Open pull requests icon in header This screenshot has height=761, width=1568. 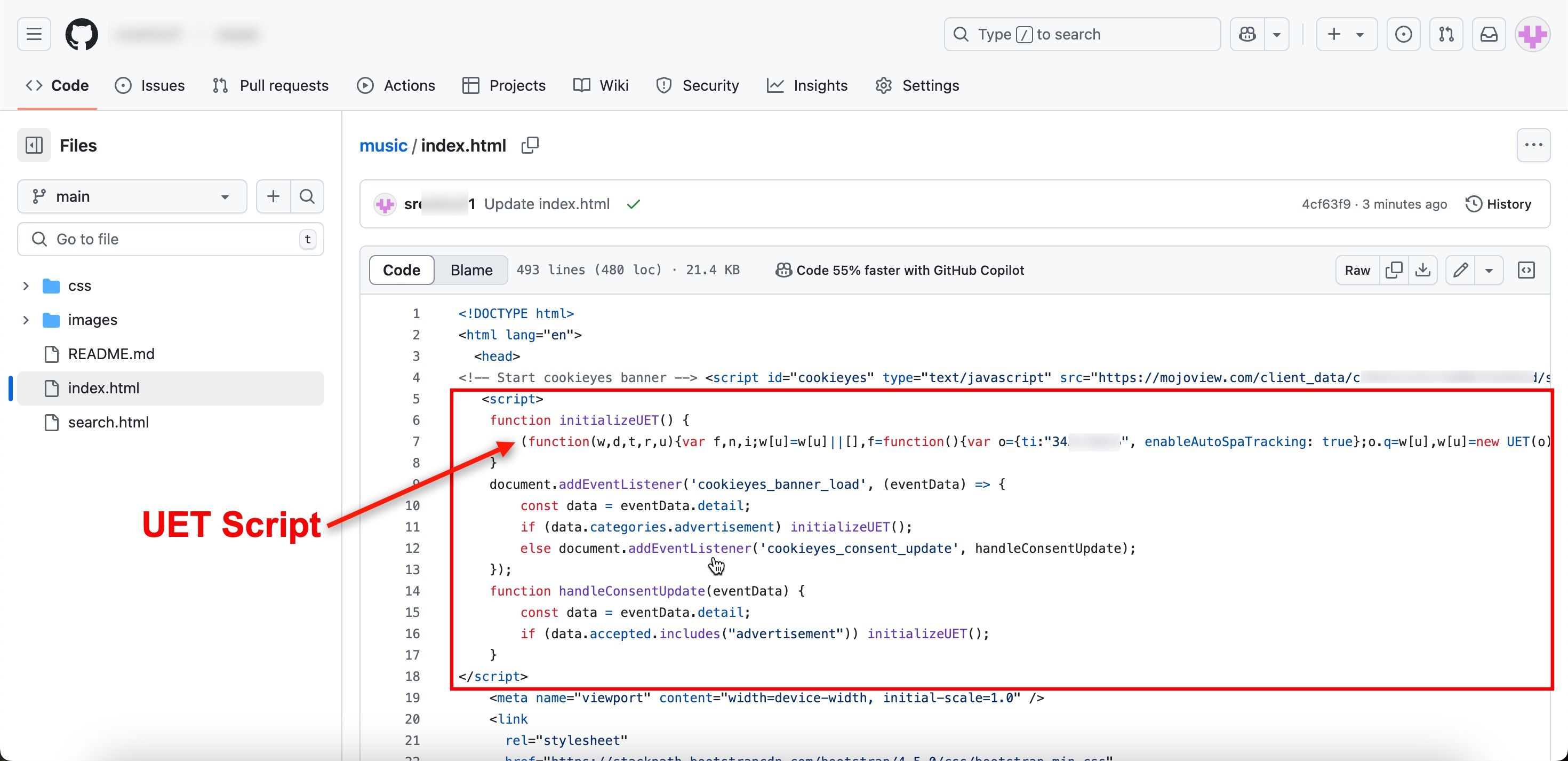pos(1446,34)
